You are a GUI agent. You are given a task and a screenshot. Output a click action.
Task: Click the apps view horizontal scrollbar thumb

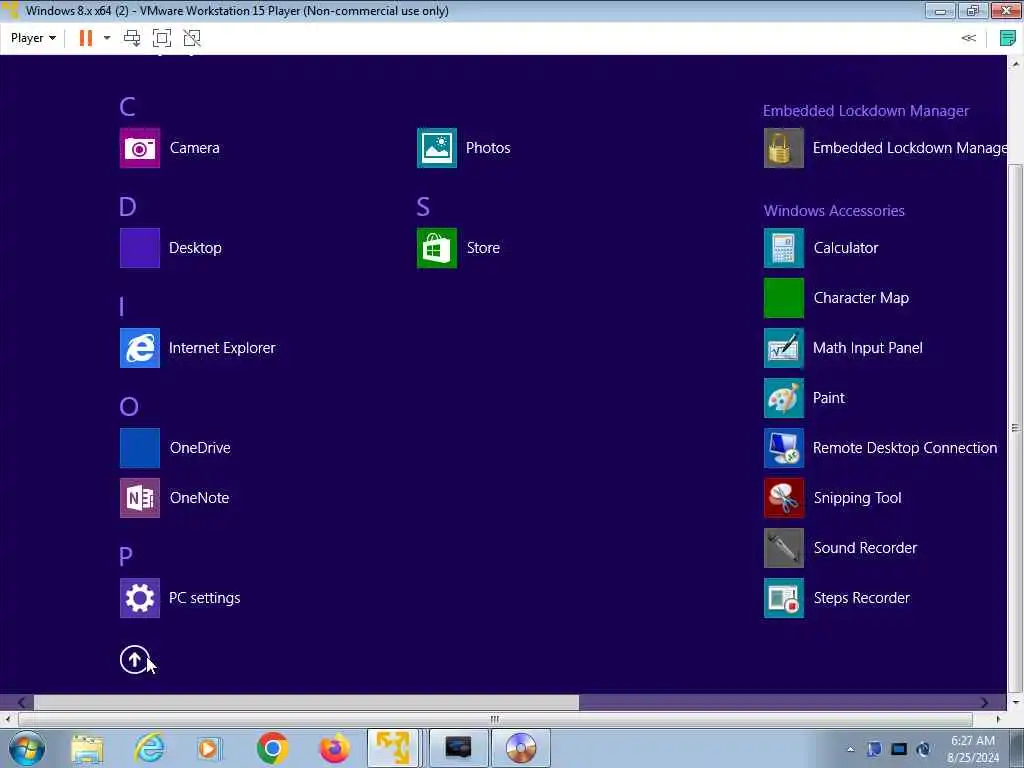click(306, 702)
